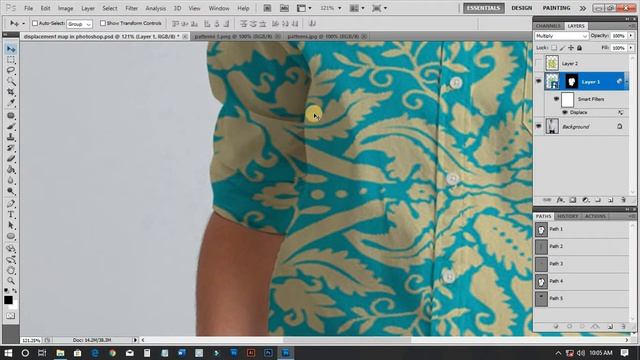Enable Show Transform Controls checkbox
The width and height of the screenshot is (640, 360).
102,23
